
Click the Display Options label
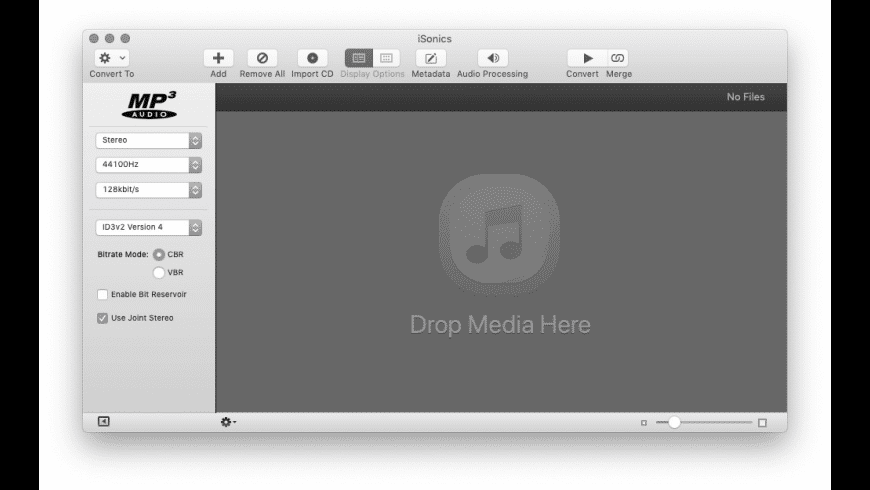click(372, 74)
